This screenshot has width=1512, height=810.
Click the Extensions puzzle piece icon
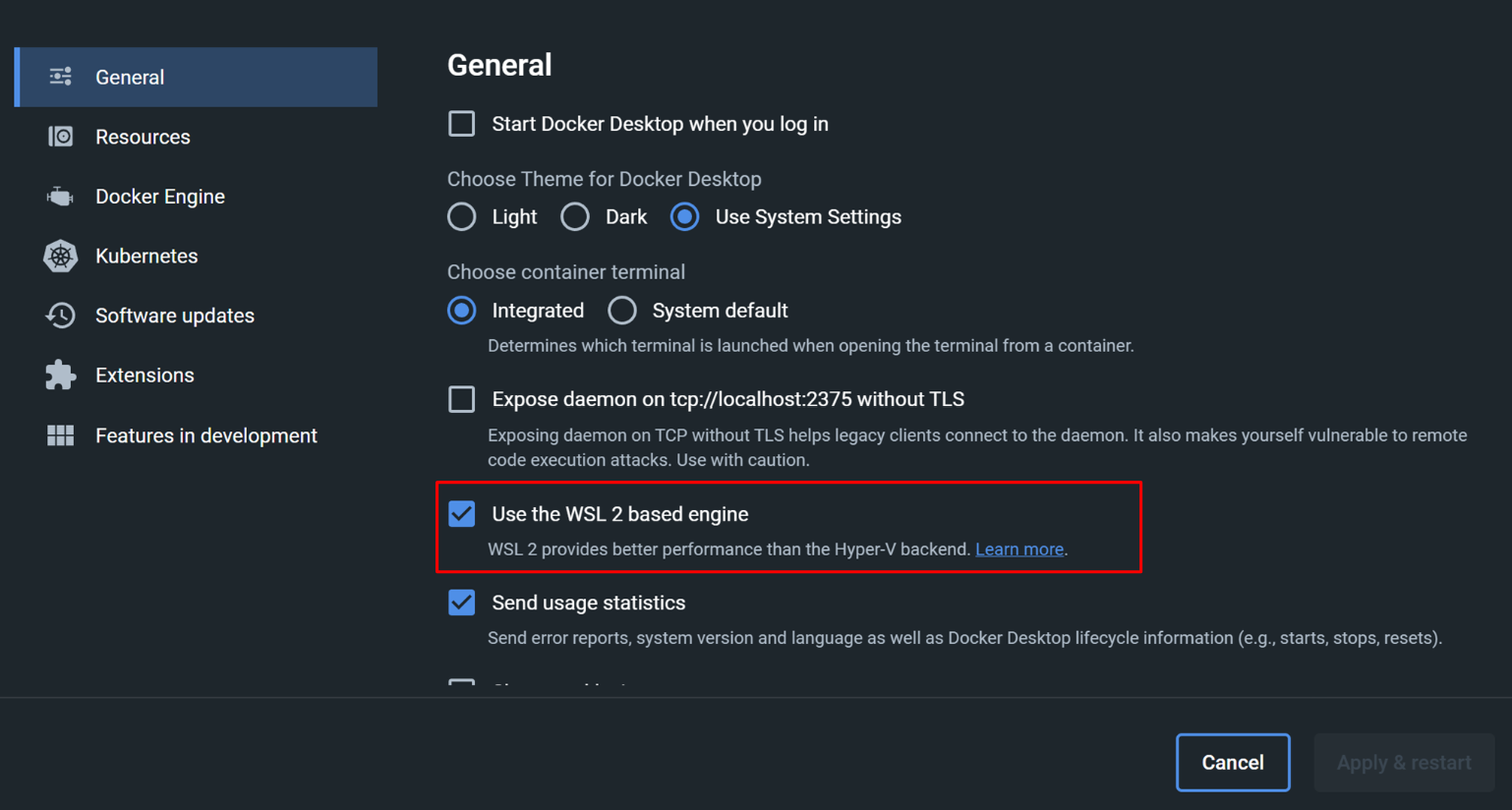(x=60, y=376)
